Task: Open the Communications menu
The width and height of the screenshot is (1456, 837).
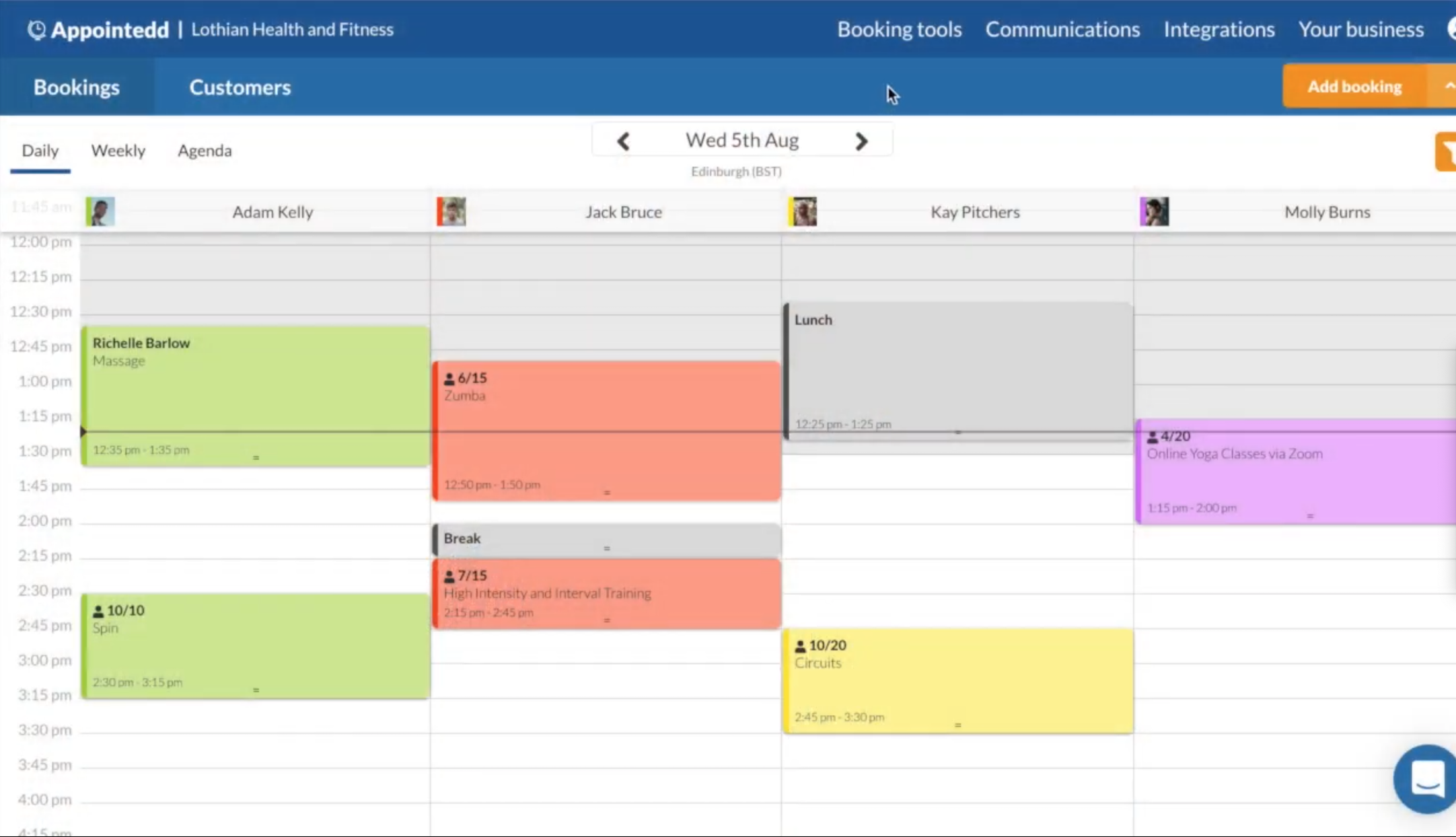Action: point(1062,30)
